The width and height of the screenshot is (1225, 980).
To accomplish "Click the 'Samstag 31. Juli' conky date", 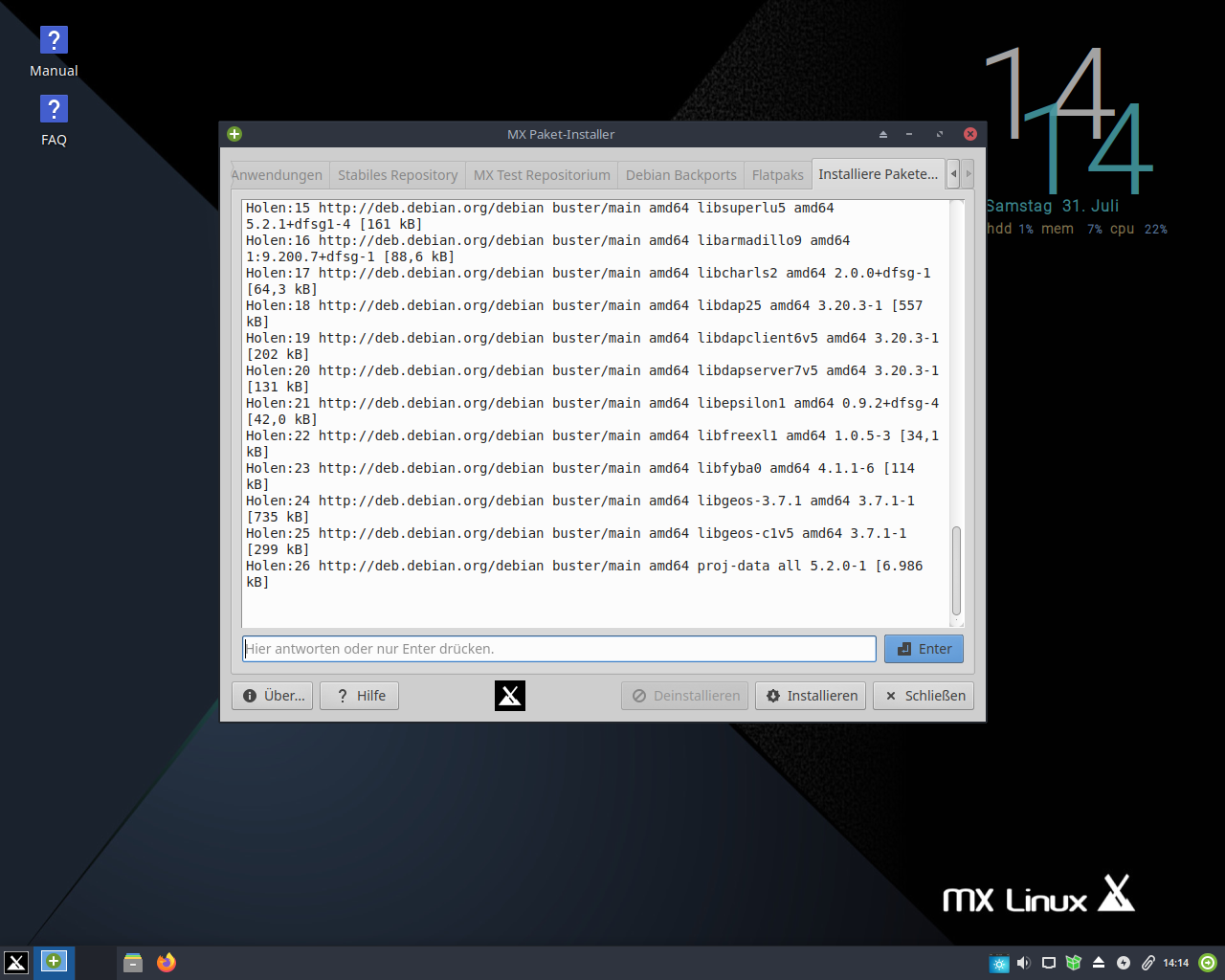I will coord(1052,206).
